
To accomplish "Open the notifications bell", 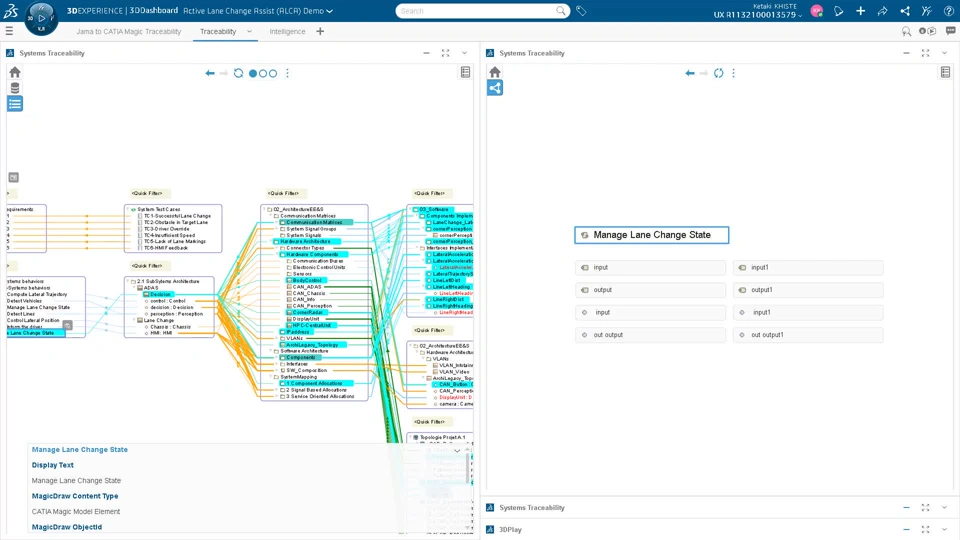I will pyautogui.click(x=839, y=11).
